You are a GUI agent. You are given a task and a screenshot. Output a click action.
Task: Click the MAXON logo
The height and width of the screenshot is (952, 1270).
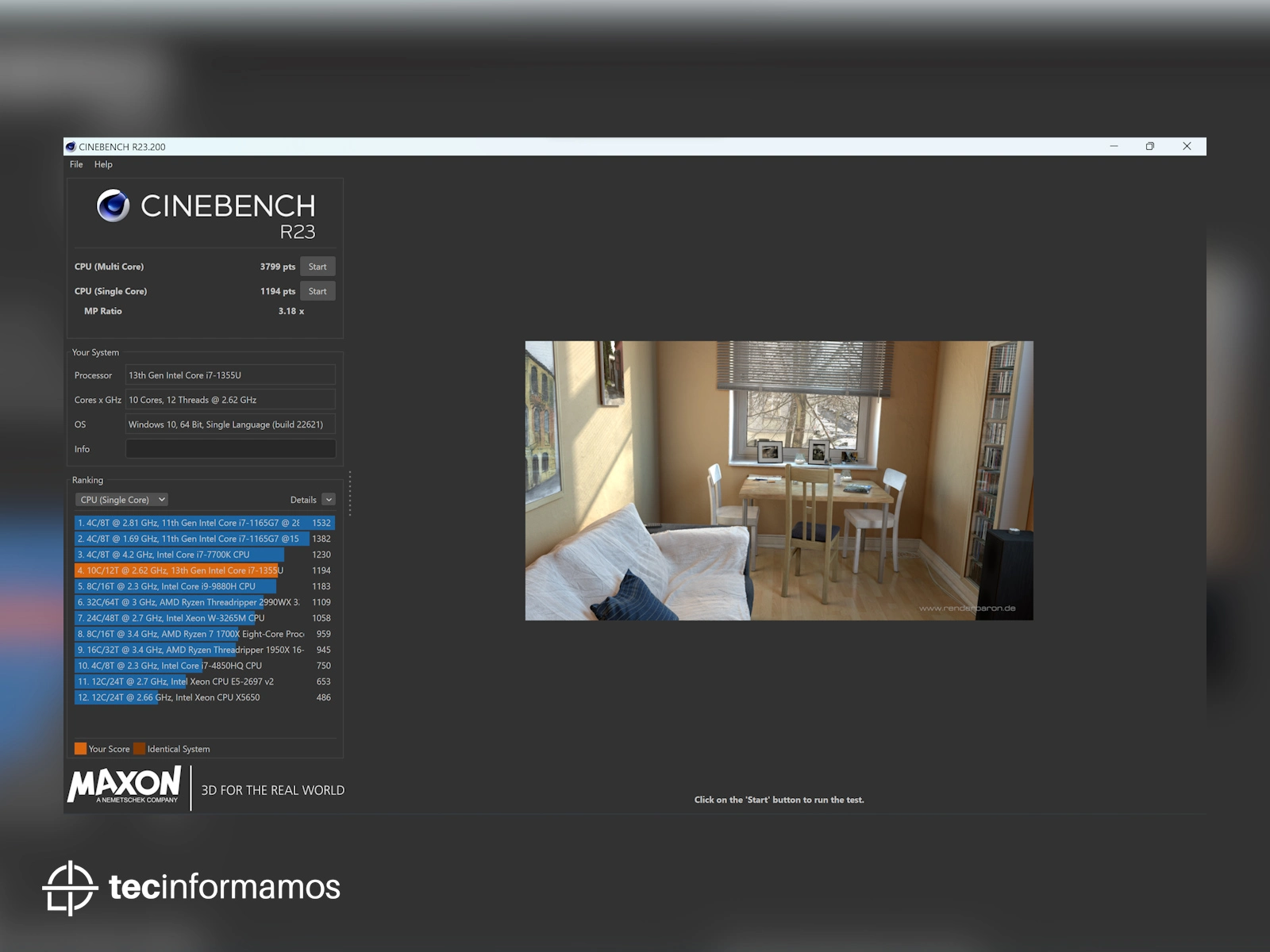[x=125, y=785]
